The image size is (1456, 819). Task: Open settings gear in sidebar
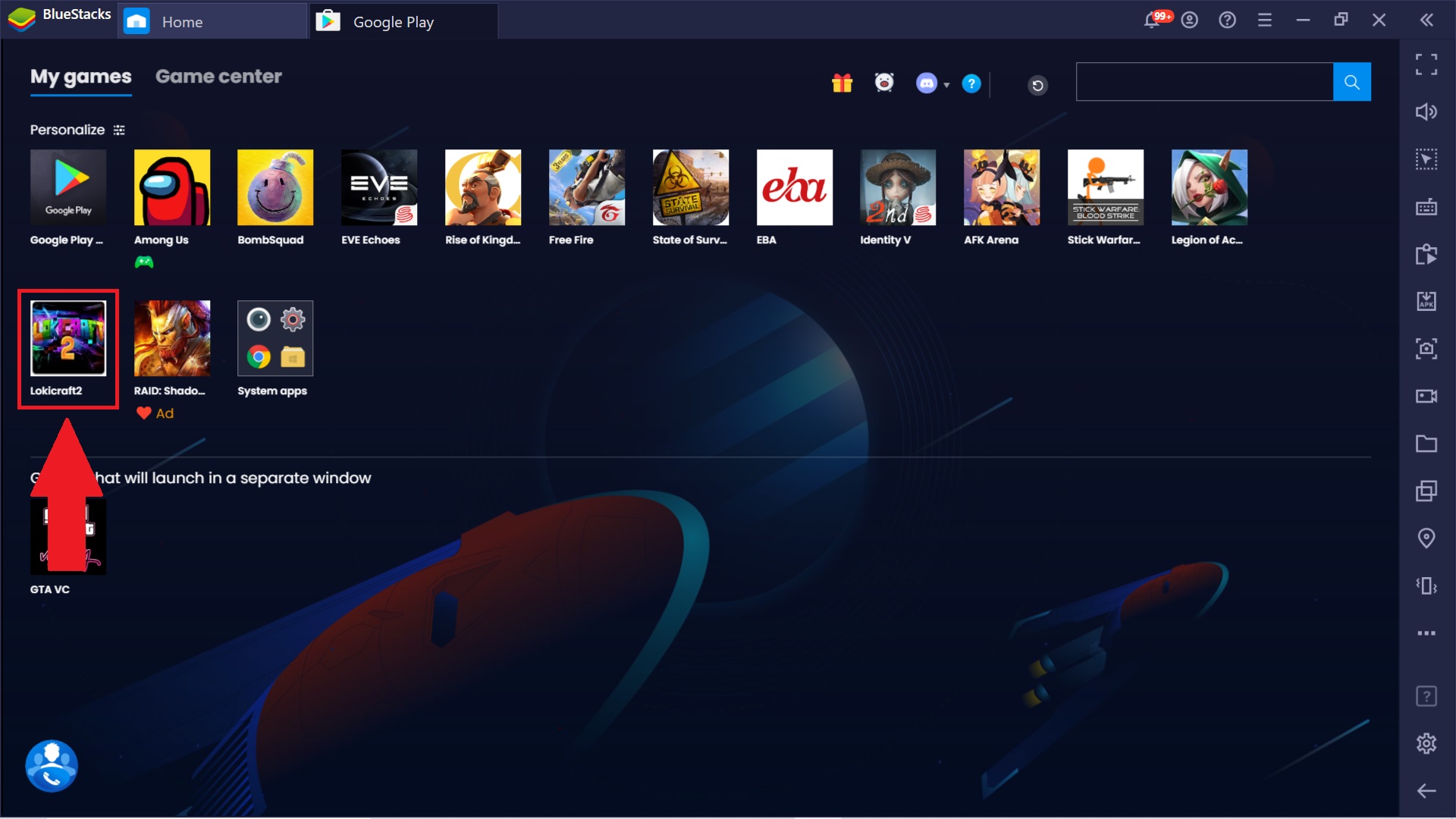1426,743
